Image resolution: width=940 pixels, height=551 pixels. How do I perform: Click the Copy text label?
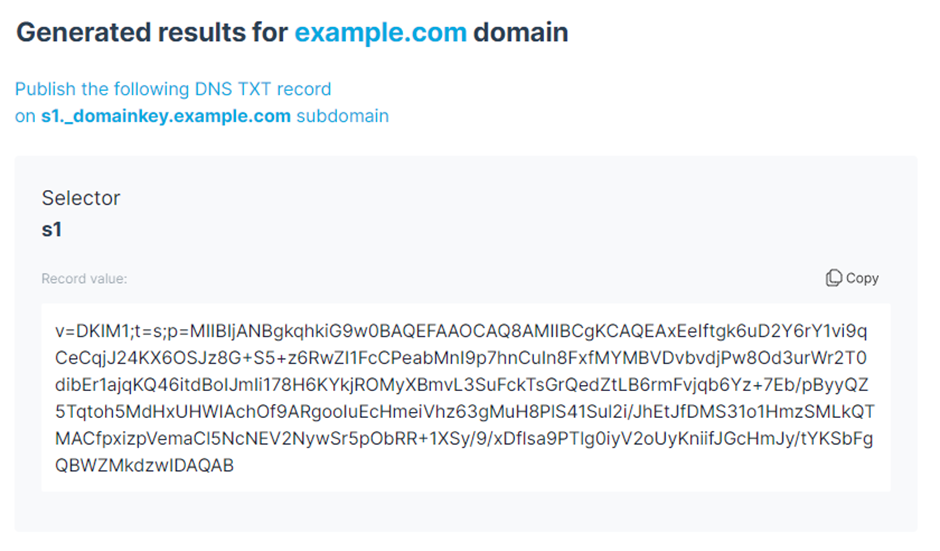(862, 278)
